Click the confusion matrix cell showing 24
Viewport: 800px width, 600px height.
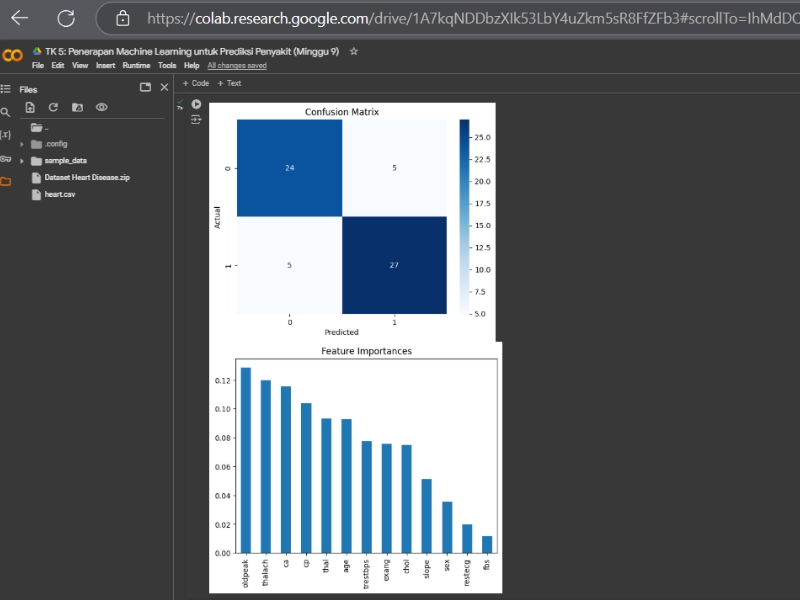coord(289,168)
